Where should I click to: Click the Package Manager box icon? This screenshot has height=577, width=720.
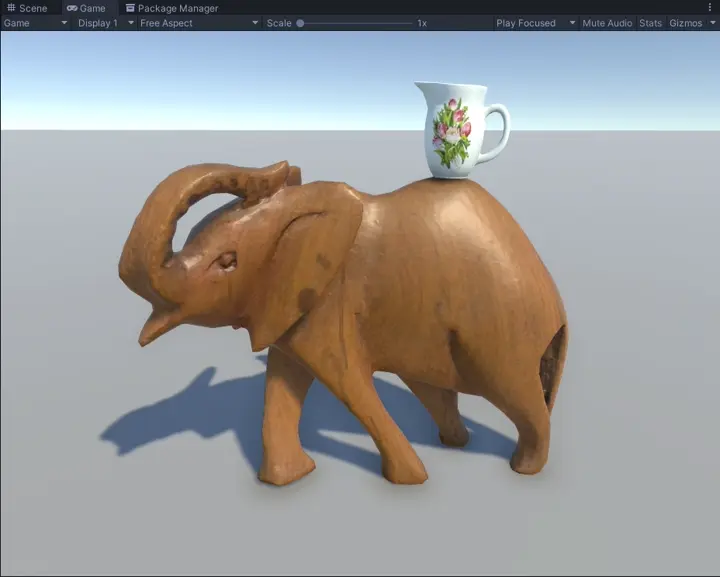tap(130, 8)
